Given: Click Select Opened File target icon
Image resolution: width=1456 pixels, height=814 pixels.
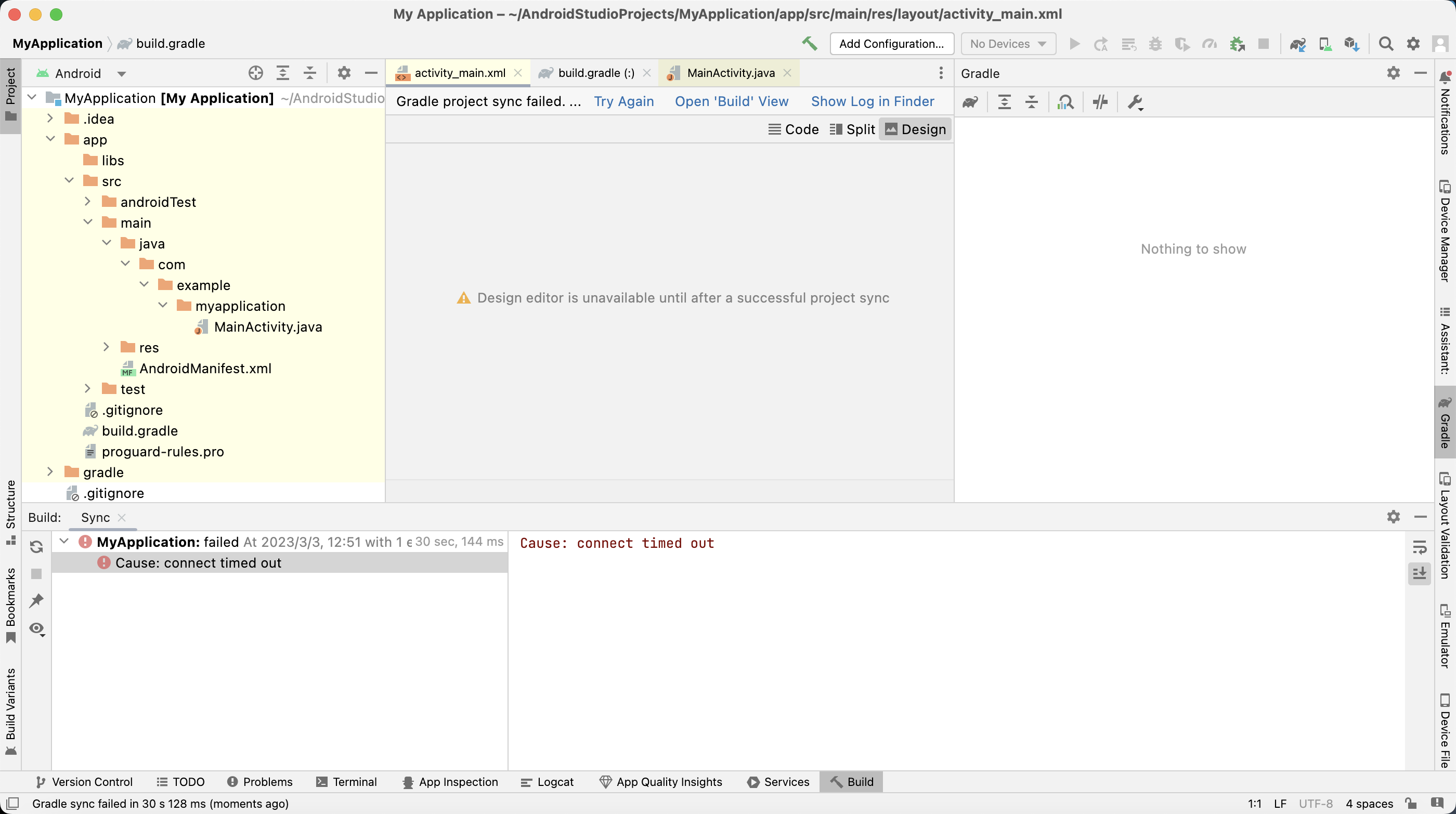Looking at the screenshot, I should 255,73.
